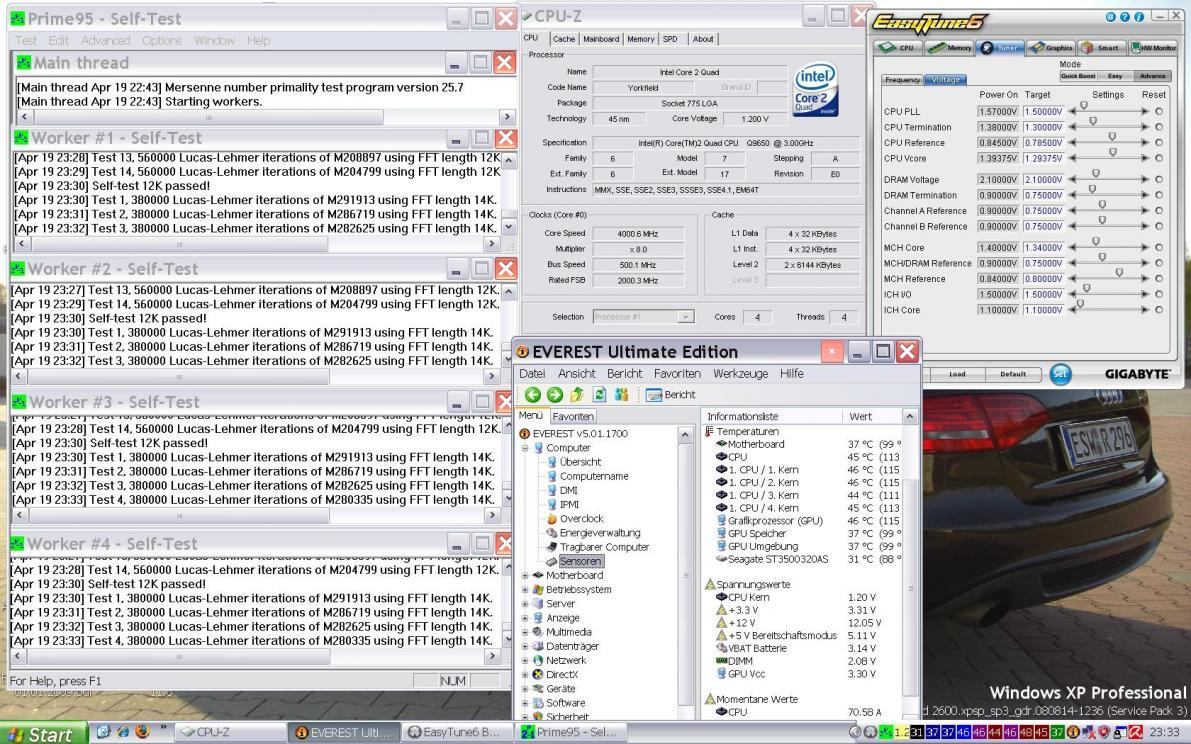Open Energieverwaltung in the EVEREST tree
Screen dimensions: 1191x744
pyautogui.click(x=599, y=533)
